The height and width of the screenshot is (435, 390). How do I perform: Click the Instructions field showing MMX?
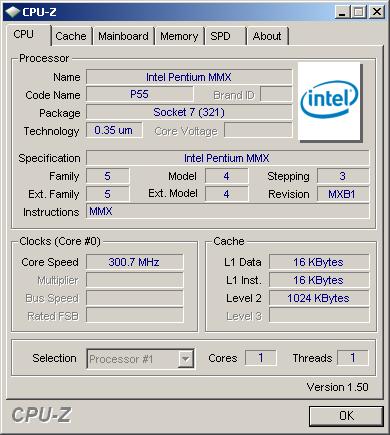point(227,211)
